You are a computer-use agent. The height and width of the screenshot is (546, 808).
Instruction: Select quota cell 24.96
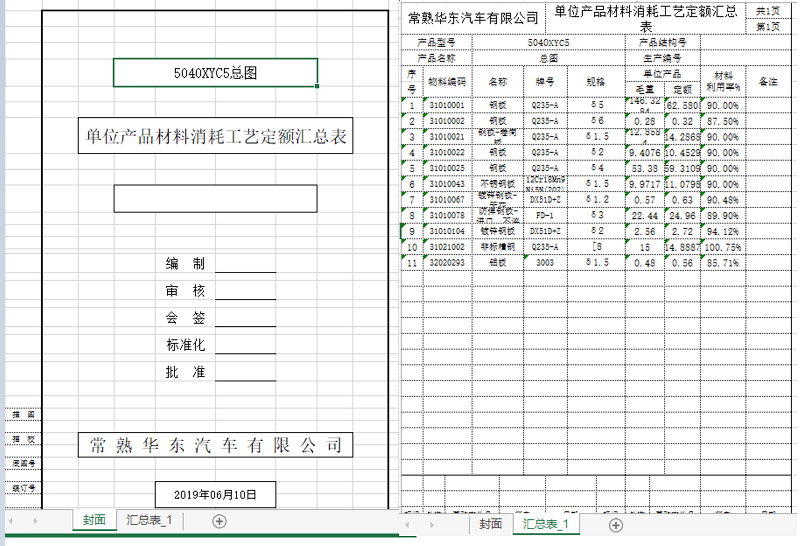[682, 215]
